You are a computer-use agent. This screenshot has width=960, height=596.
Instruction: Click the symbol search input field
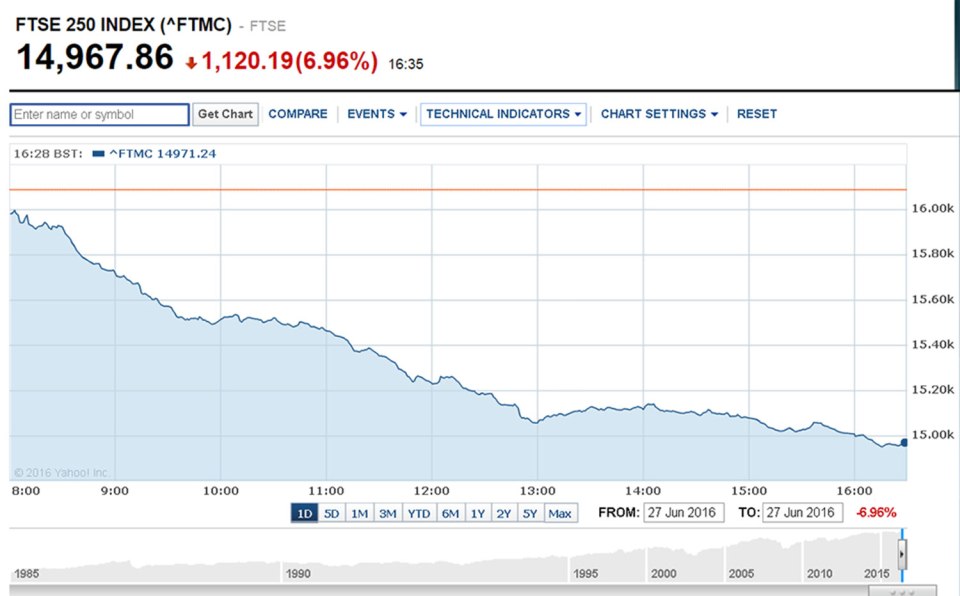coord(100,115)
